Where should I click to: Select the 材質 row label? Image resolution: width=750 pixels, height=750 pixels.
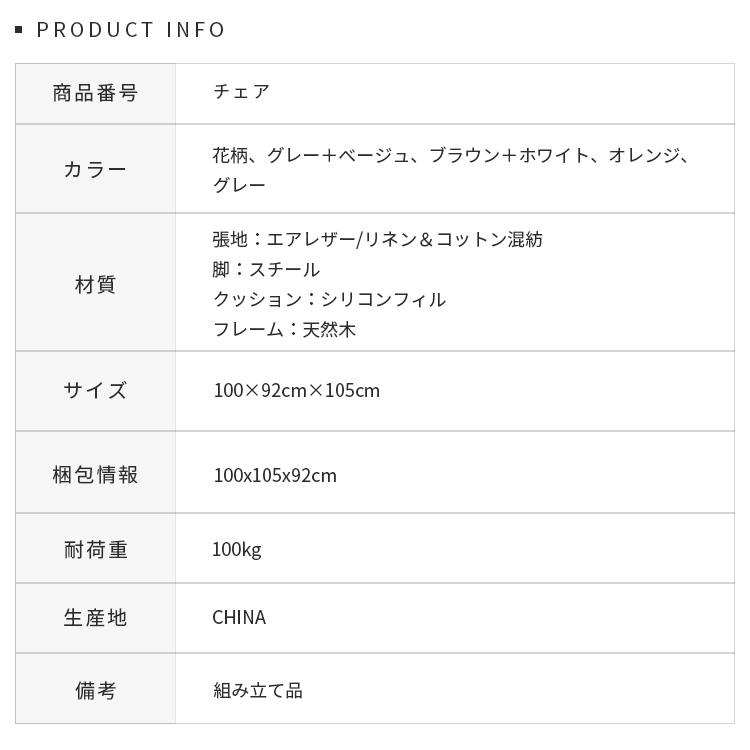(x=95, y=285)
